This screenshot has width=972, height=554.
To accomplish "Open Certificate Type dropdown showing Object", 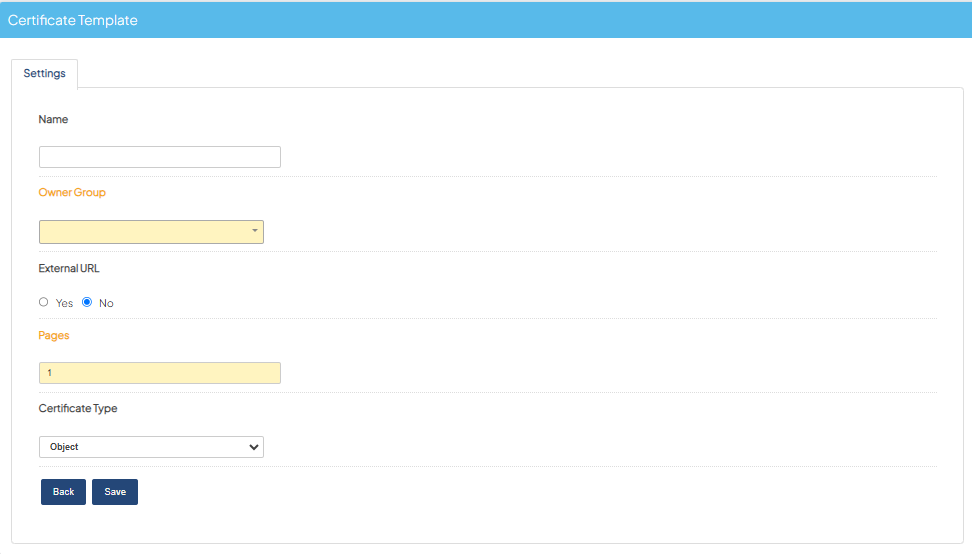I will click(x=151, y=447).
